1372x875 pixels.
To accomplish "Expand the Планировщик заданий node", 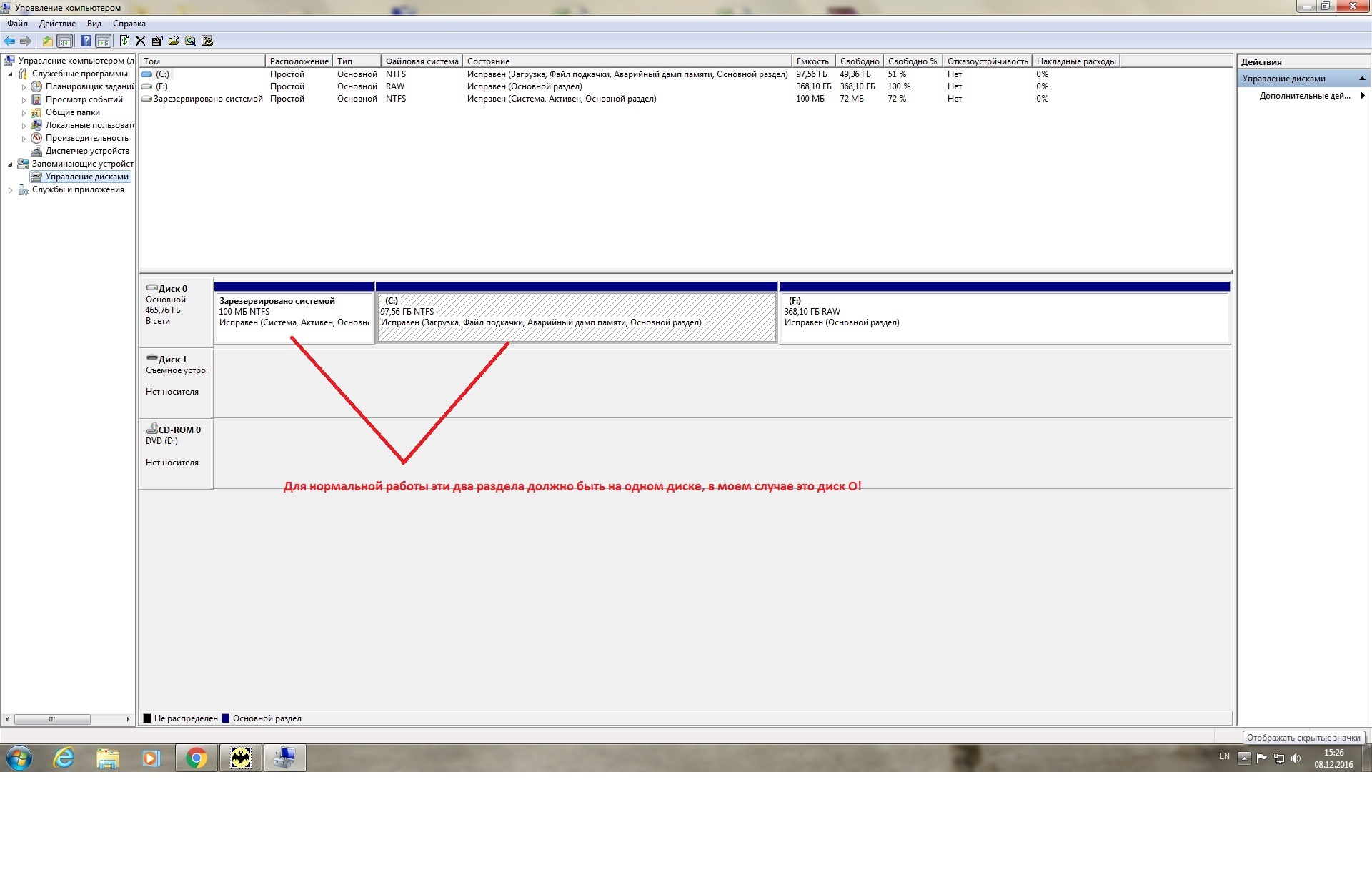I will (x=24, y=87).
